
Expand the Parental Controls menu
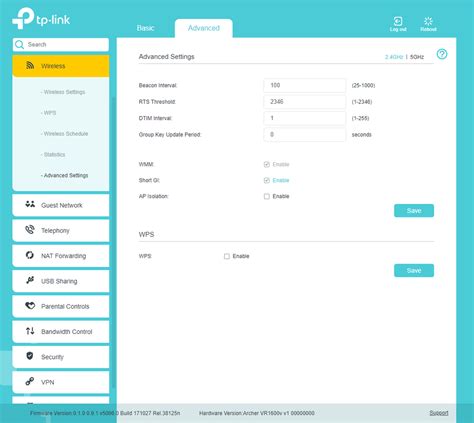[x=61, y=306]
